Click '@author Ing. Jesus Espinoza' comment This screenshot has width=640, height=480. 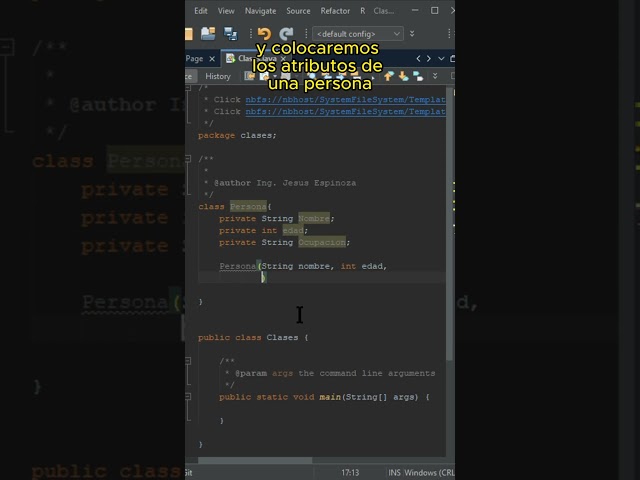coord(285,183)
